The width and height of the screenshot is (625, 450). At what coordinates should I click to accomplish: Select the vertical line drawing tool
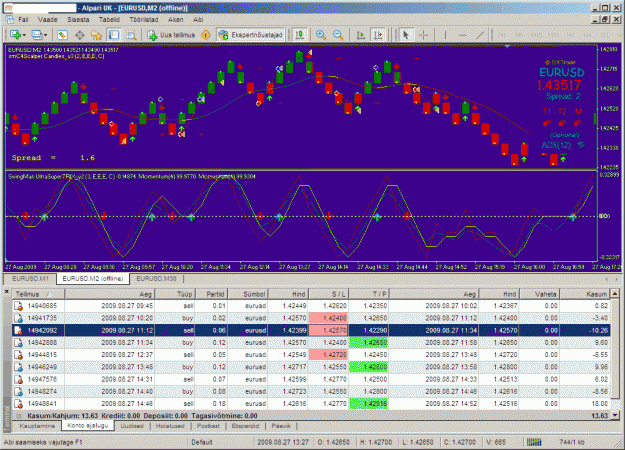tap(445, 35)
